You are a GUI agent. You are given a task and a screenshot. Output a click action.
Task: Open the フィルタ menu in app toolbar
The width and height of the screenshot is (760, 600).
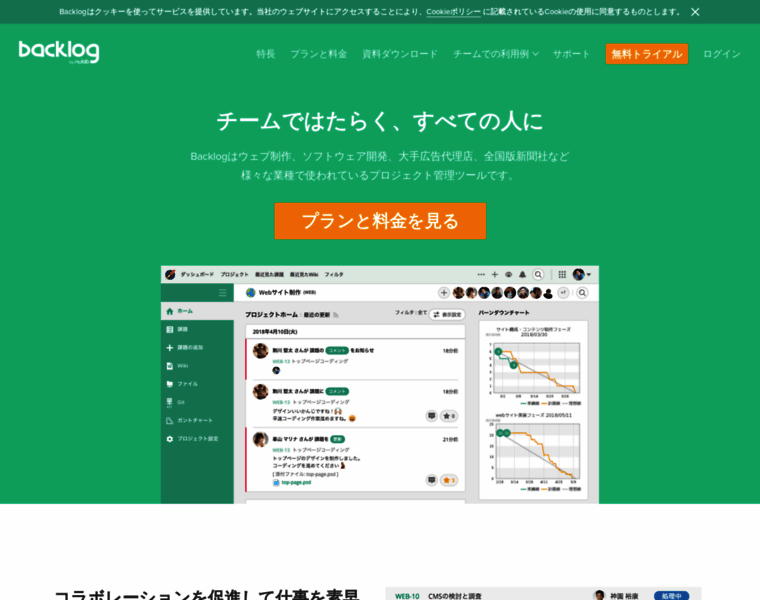[334, 275]
